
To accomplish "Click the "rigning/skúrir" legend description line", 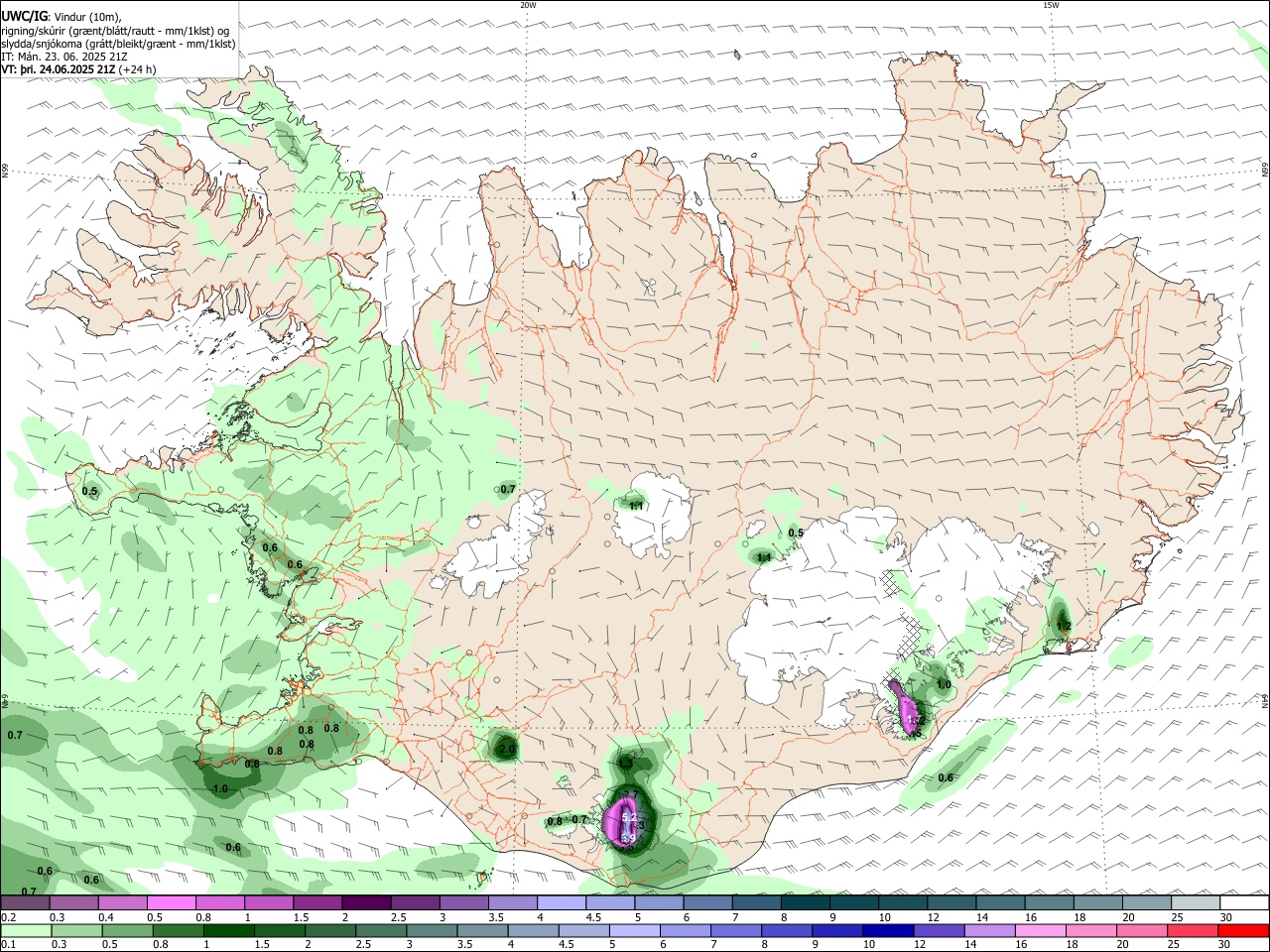I will 115,31.
